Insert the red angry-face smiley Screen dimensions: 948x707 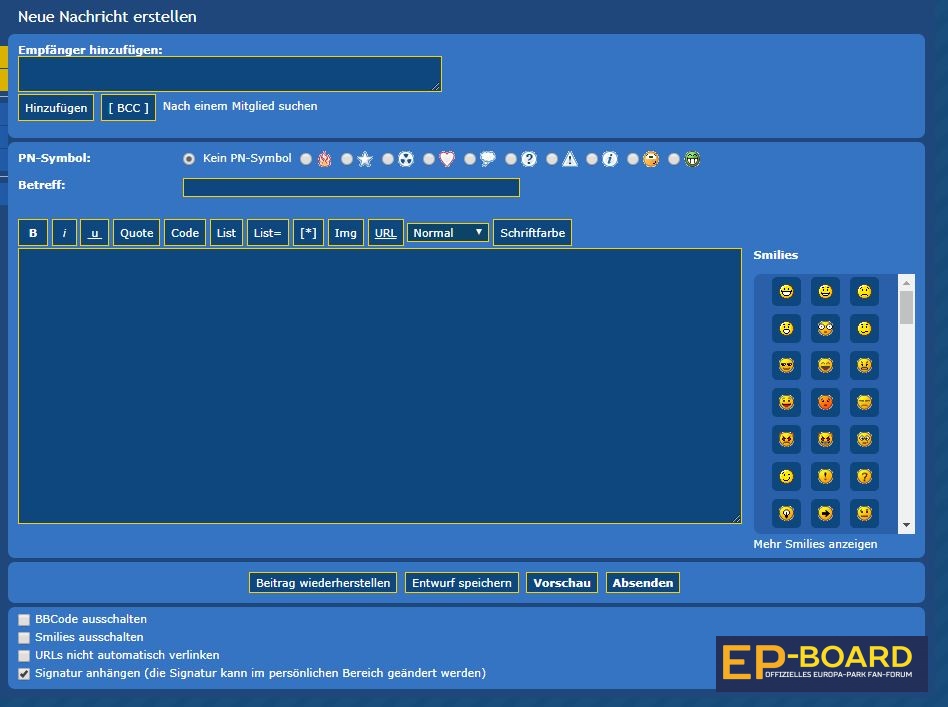[x=825, y=402]
